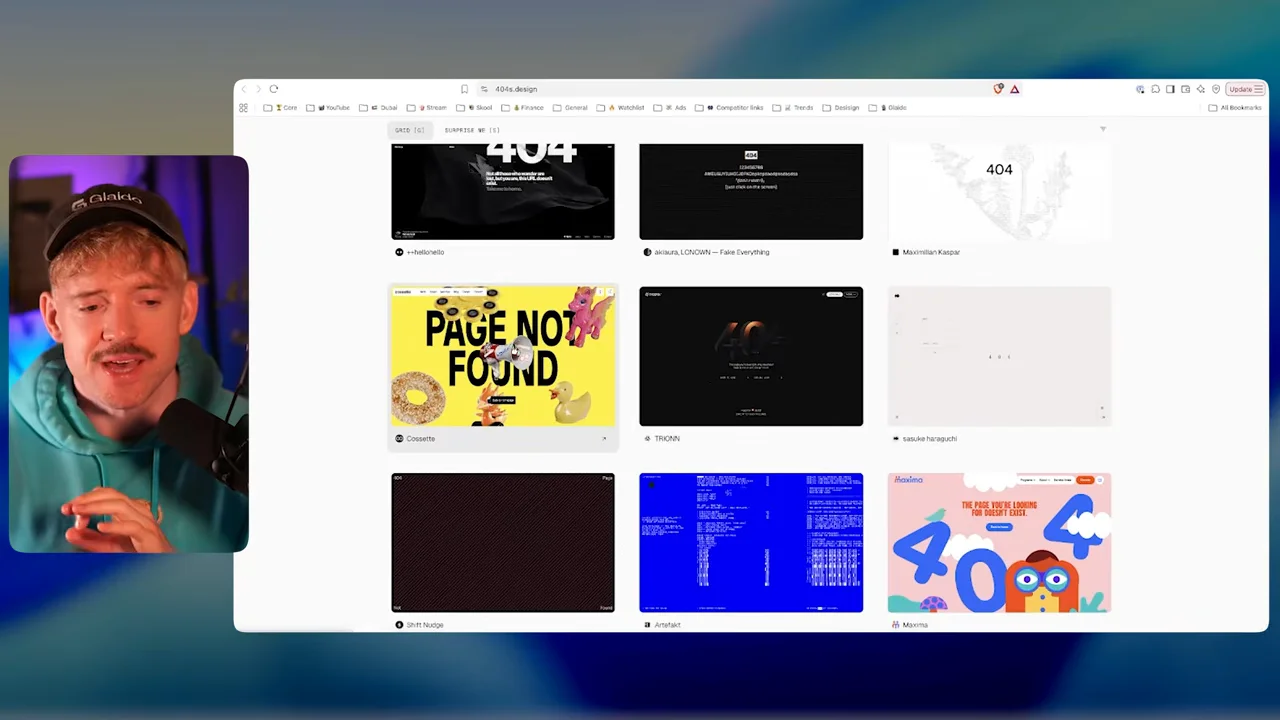This screenshot has width=1280, height=720.
Task: Open the Skool bookmarks folder
Action: click(475, 108)
